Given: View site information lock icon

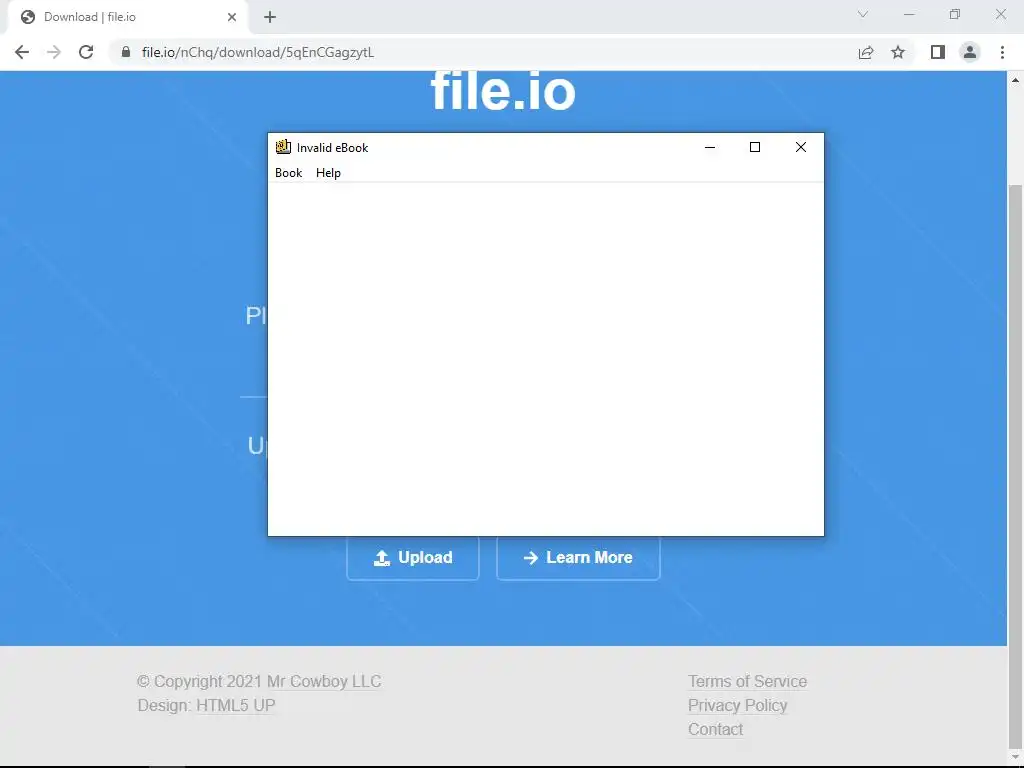Looking at the screenshot, I should pos(126,52).
